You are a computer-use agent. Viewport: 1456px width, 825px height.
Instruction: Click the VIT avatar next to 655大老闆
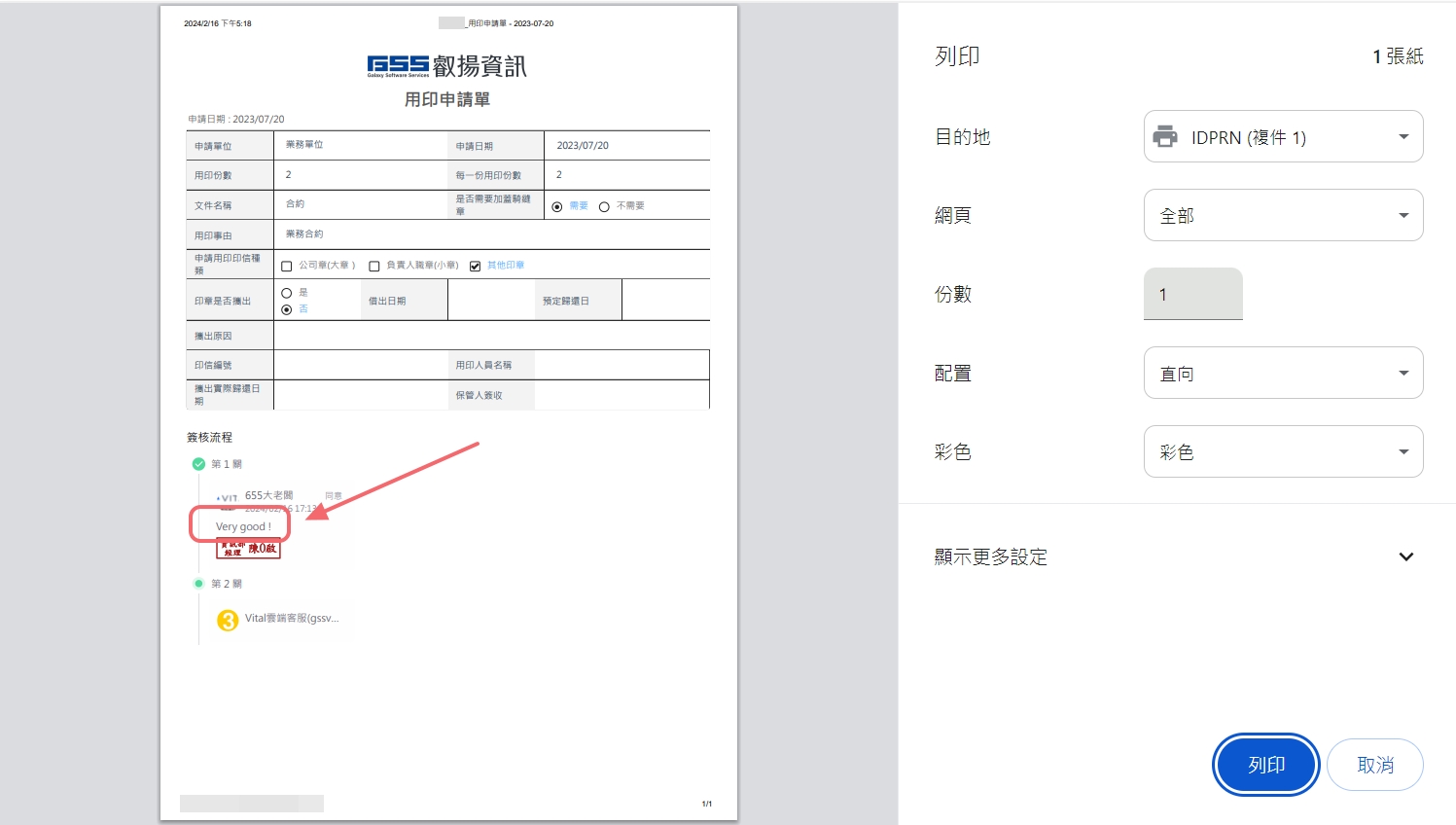[227, 499]
